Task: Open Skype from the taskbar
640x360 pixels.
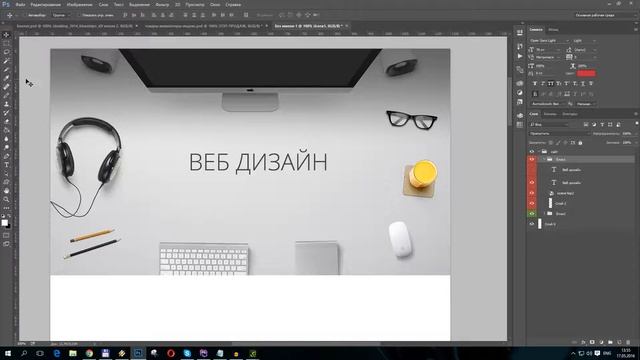Action: click(187, 353)
